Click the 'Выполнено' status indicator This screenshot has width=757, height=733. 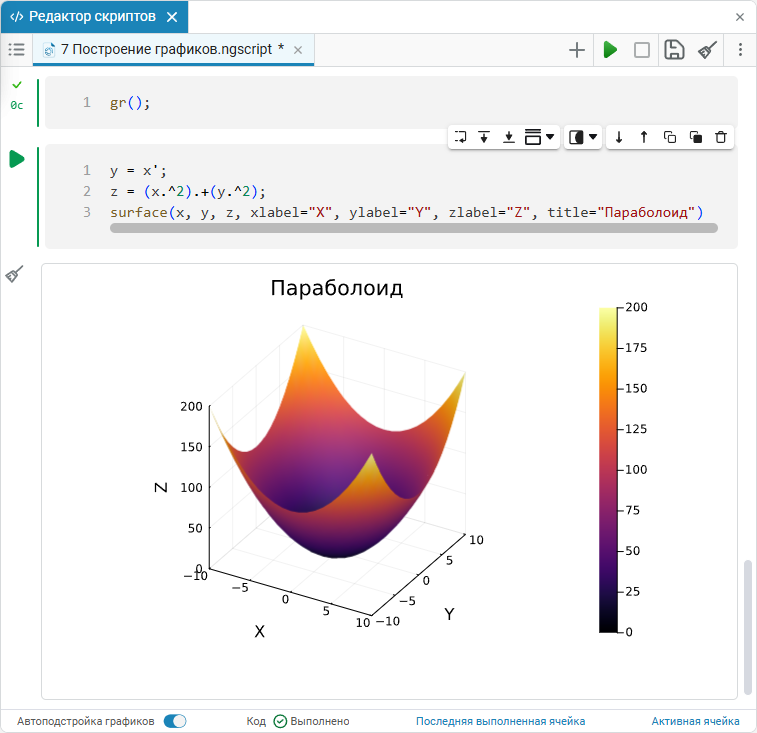(x=311, y=721)
